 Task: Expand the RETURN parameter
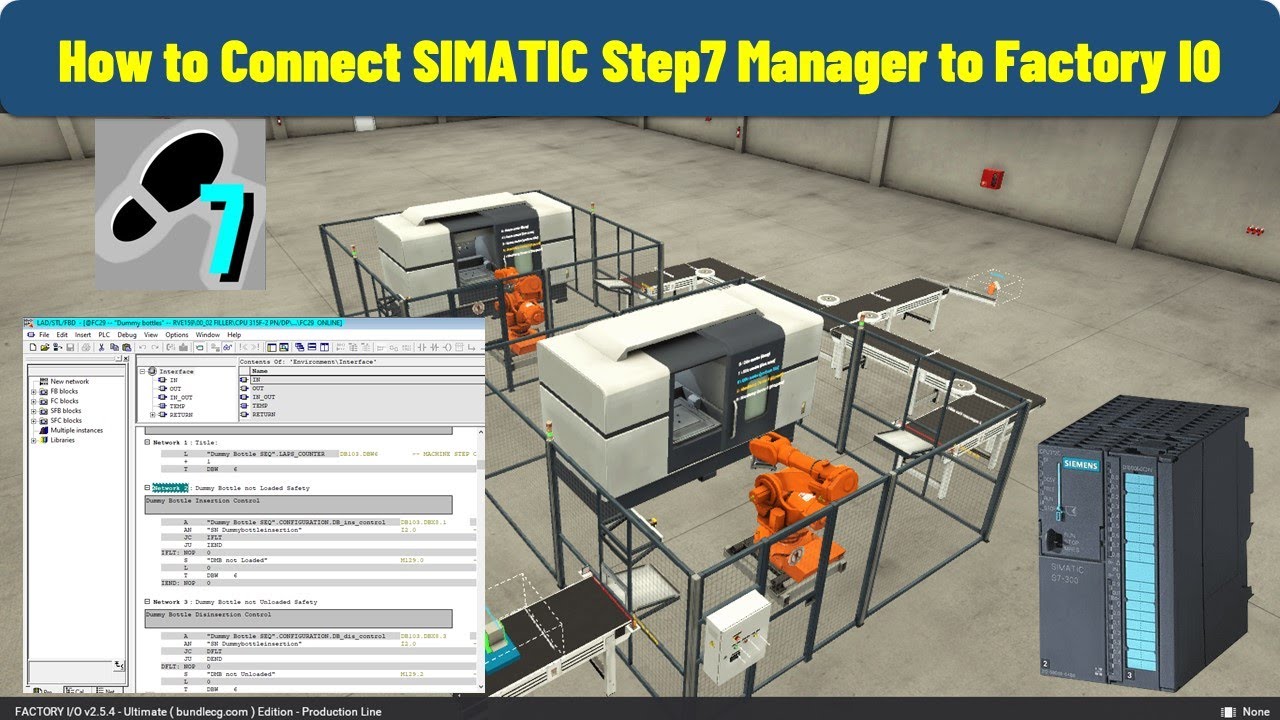(152, 415)
